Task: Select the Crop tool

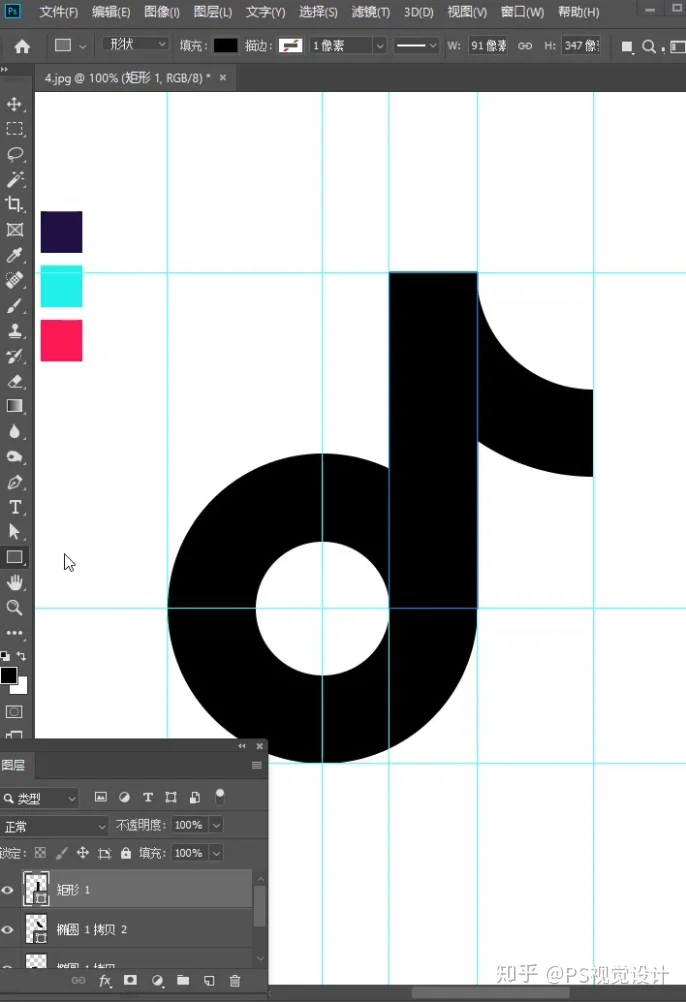Action: [x=14, y=204]
